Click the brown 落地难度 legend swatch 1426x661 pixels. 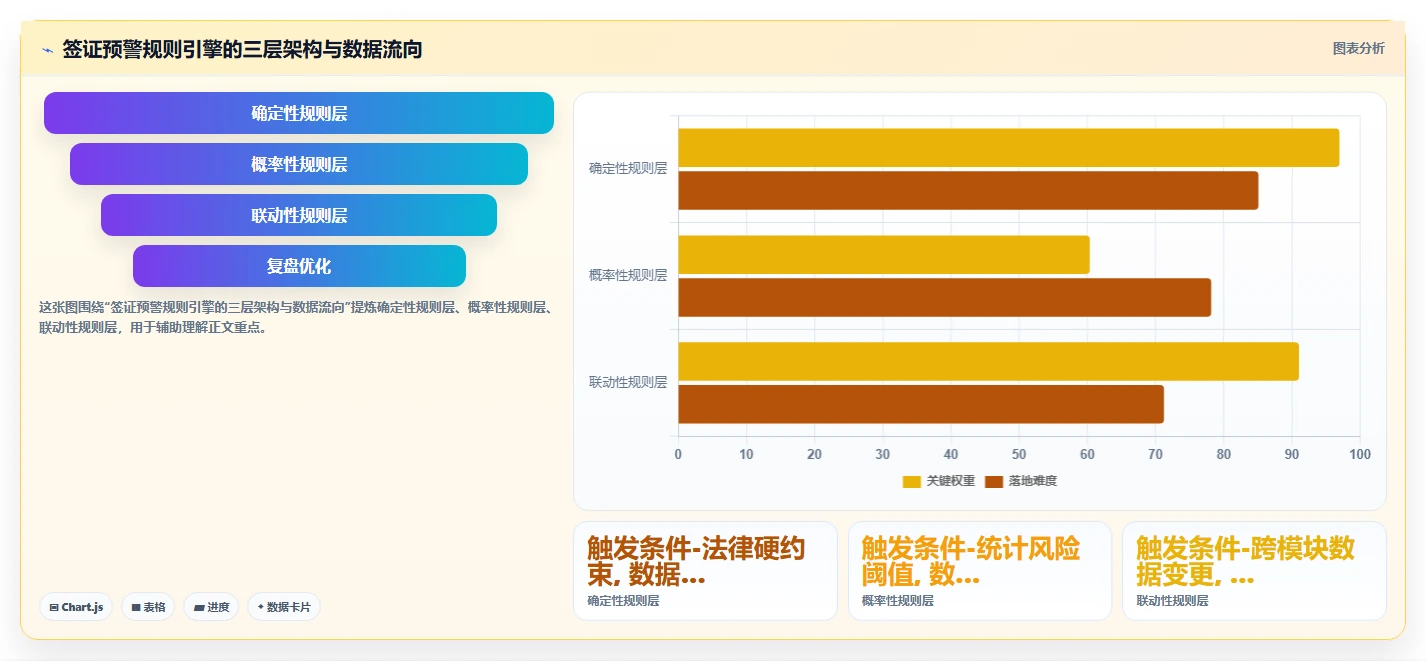pyautogui.click(x=994, y=482)
